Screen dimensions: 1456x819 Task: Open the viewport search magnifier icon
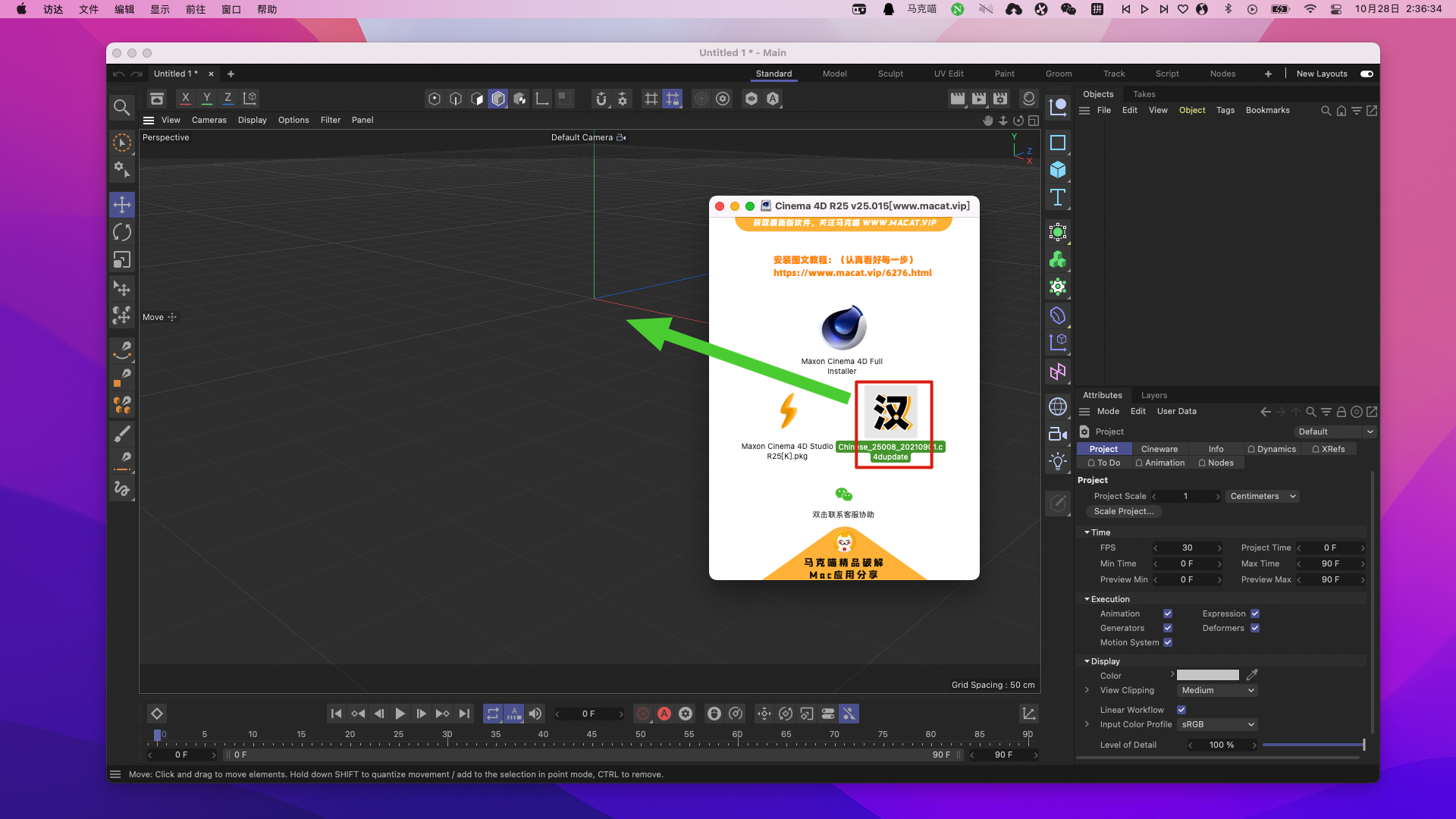121,107
